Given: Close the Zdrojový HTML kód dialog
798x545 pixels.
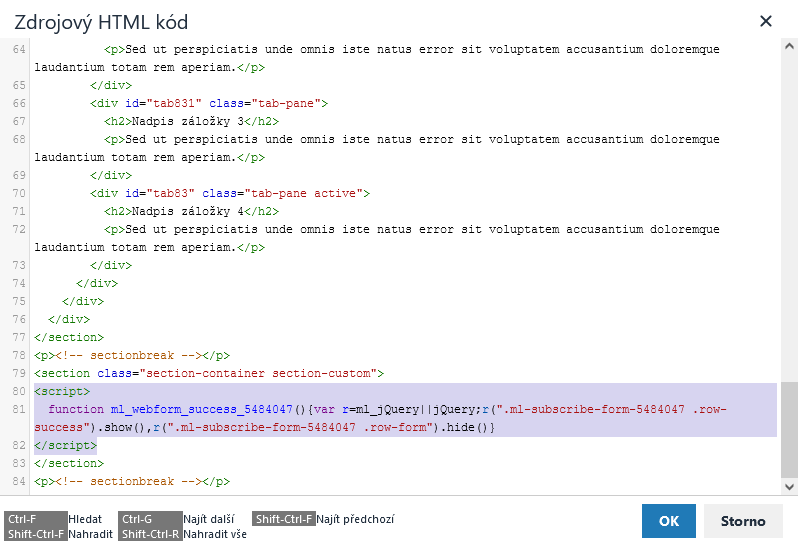Looking at the screenshot, I should [766, 21].
